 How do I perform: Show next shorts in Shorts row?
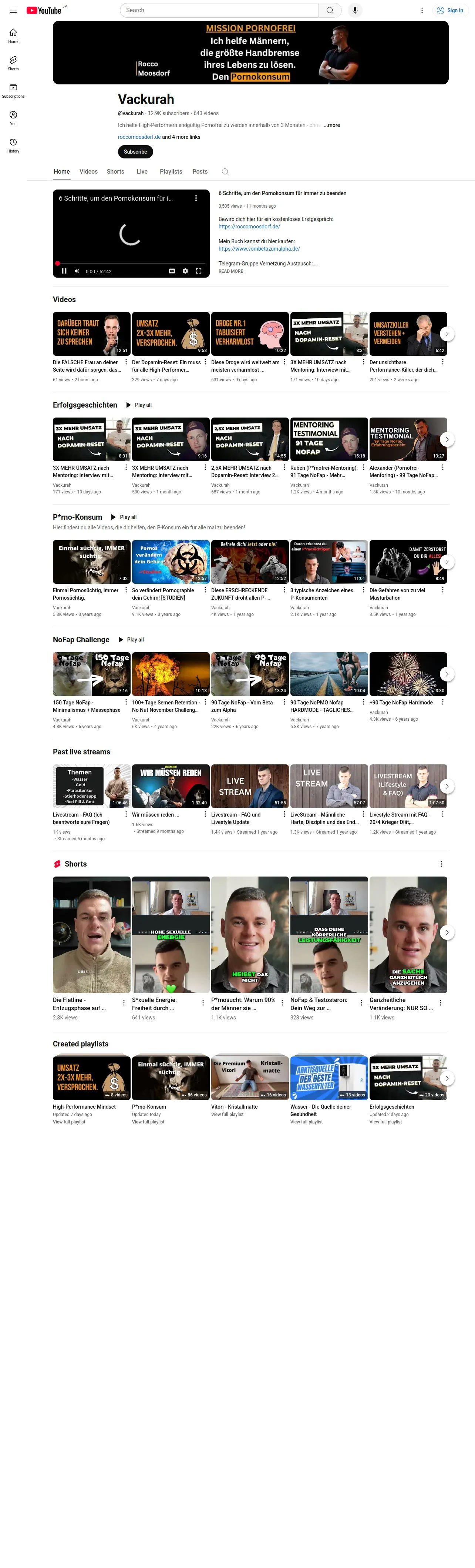click(447, 932)
